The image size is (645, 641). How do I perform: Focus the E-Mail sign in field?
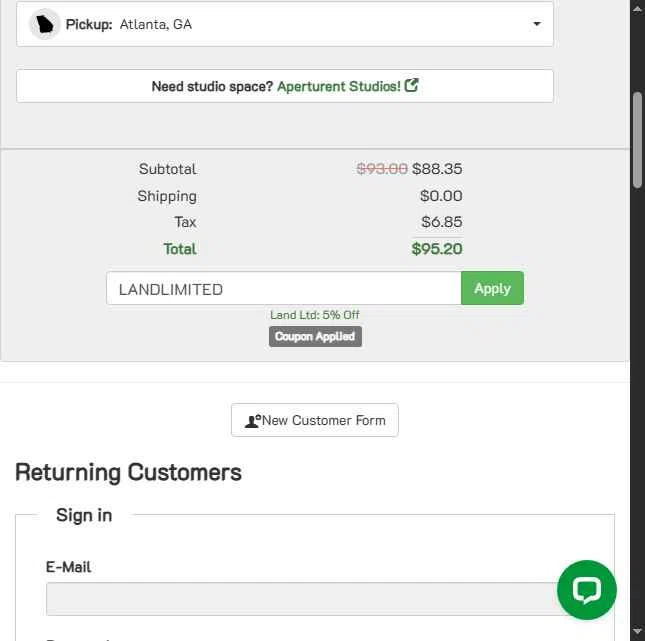point(304,599)
